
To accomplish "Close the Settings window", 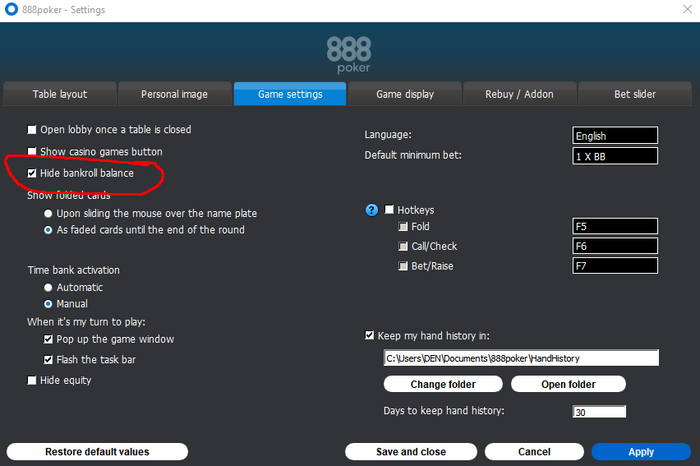I will point(688,9).
